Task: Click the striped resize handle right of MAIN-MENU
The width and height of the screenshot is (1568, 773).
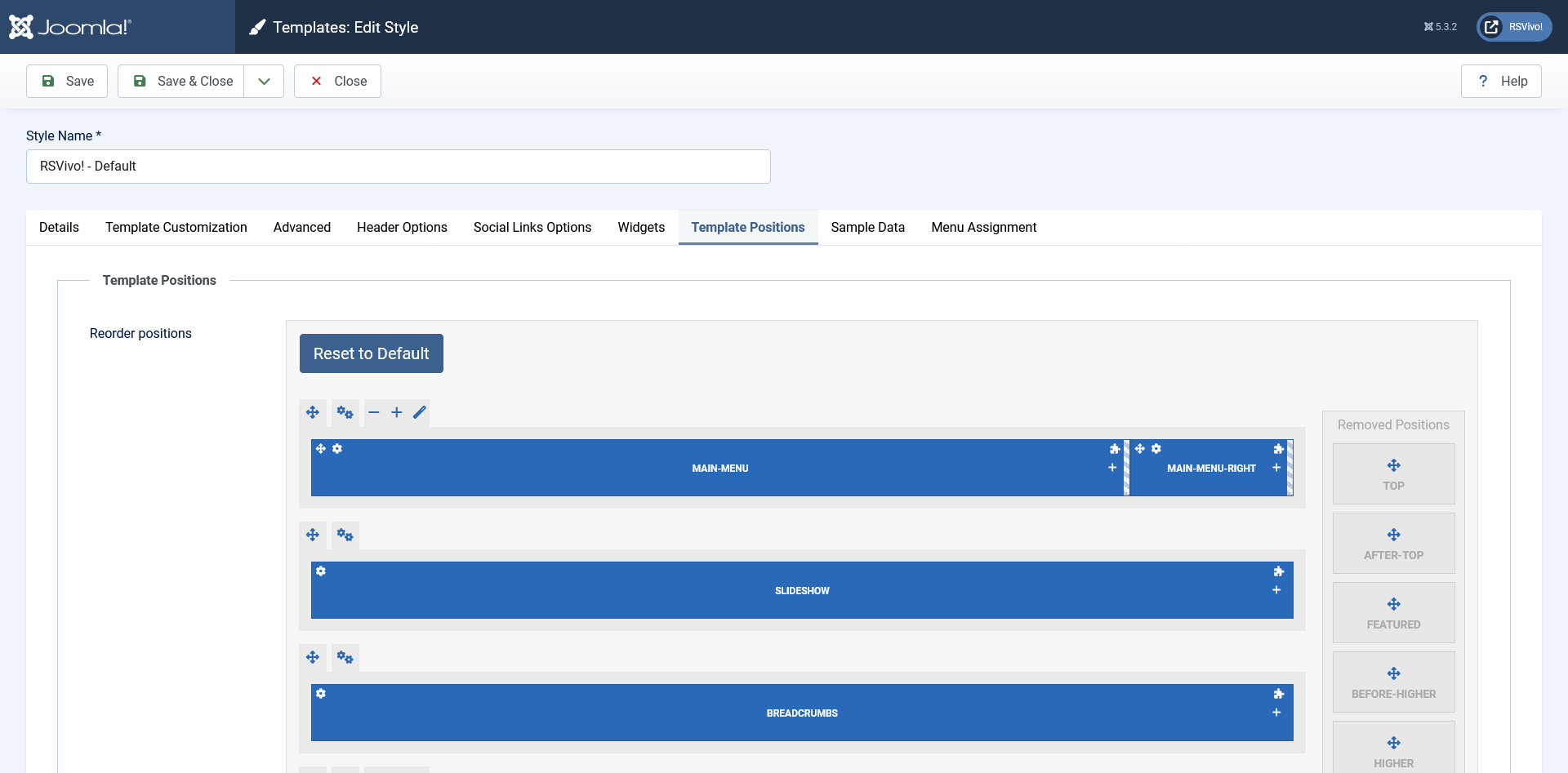Action: point(1126,468)
